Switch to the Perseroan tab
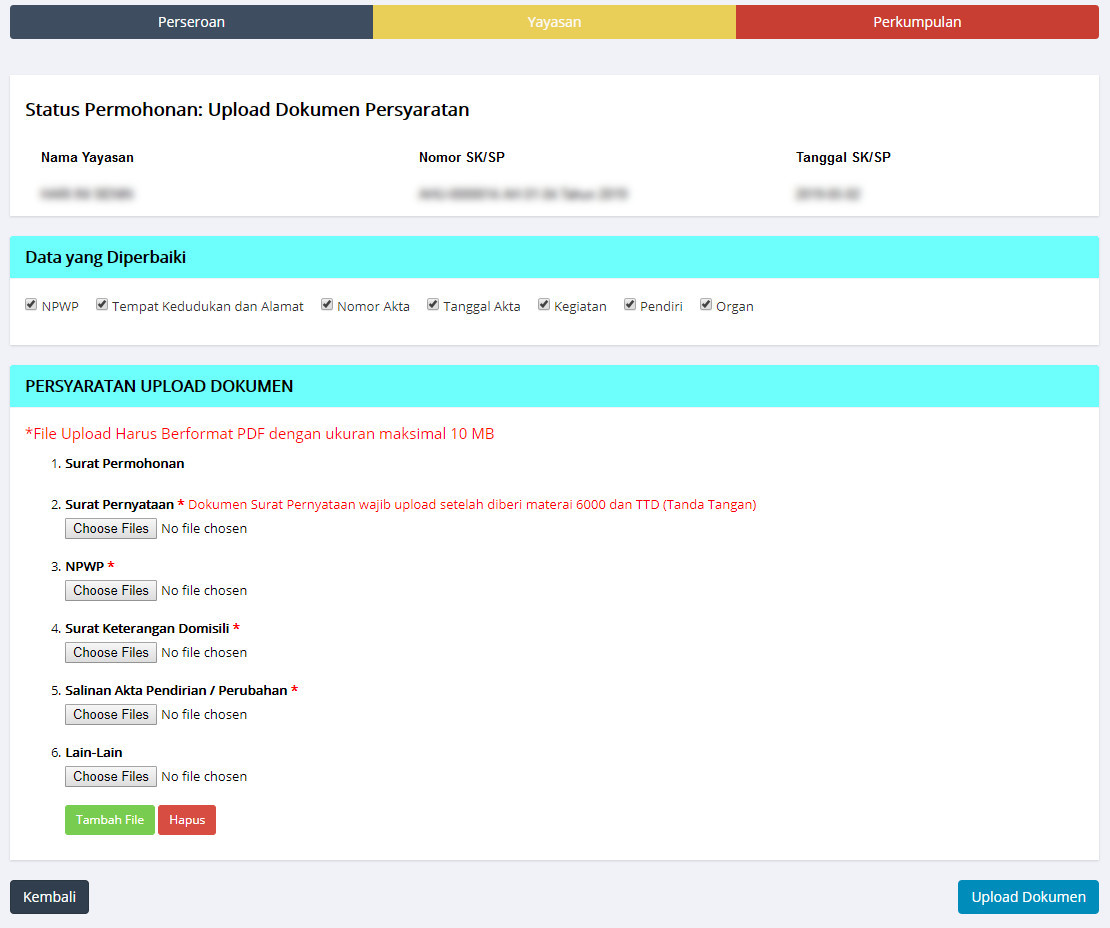The image size is (1110, 928). [x=191, y=22]
